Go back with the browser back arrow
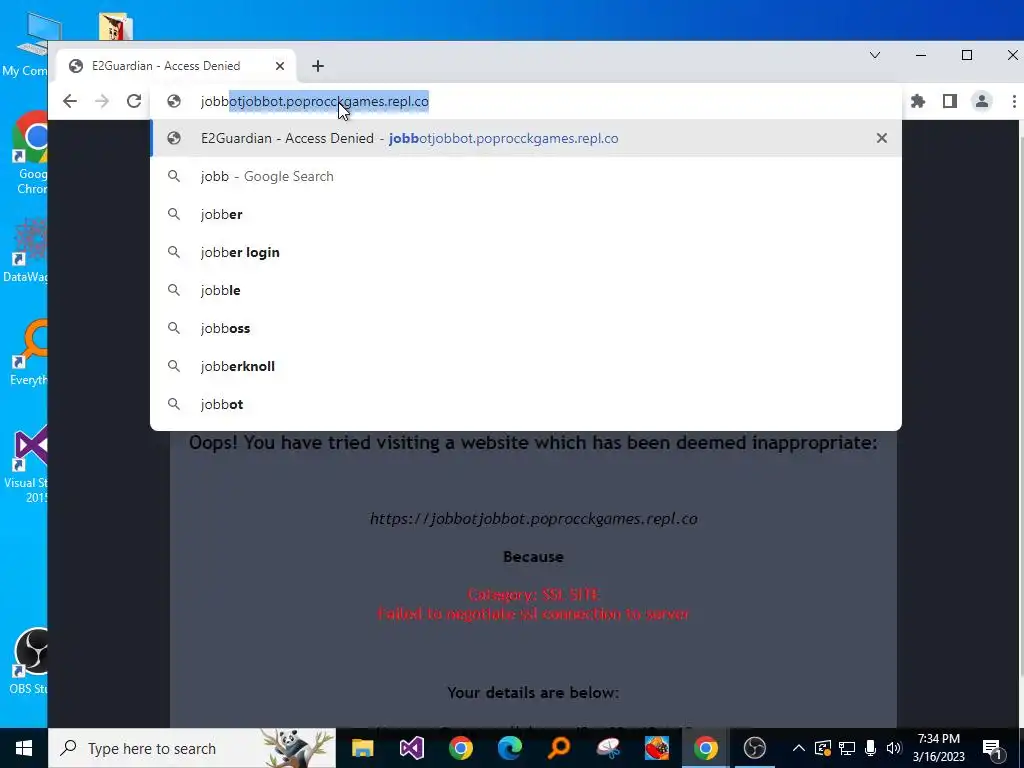1024x768 pixels. pos(70,101)
